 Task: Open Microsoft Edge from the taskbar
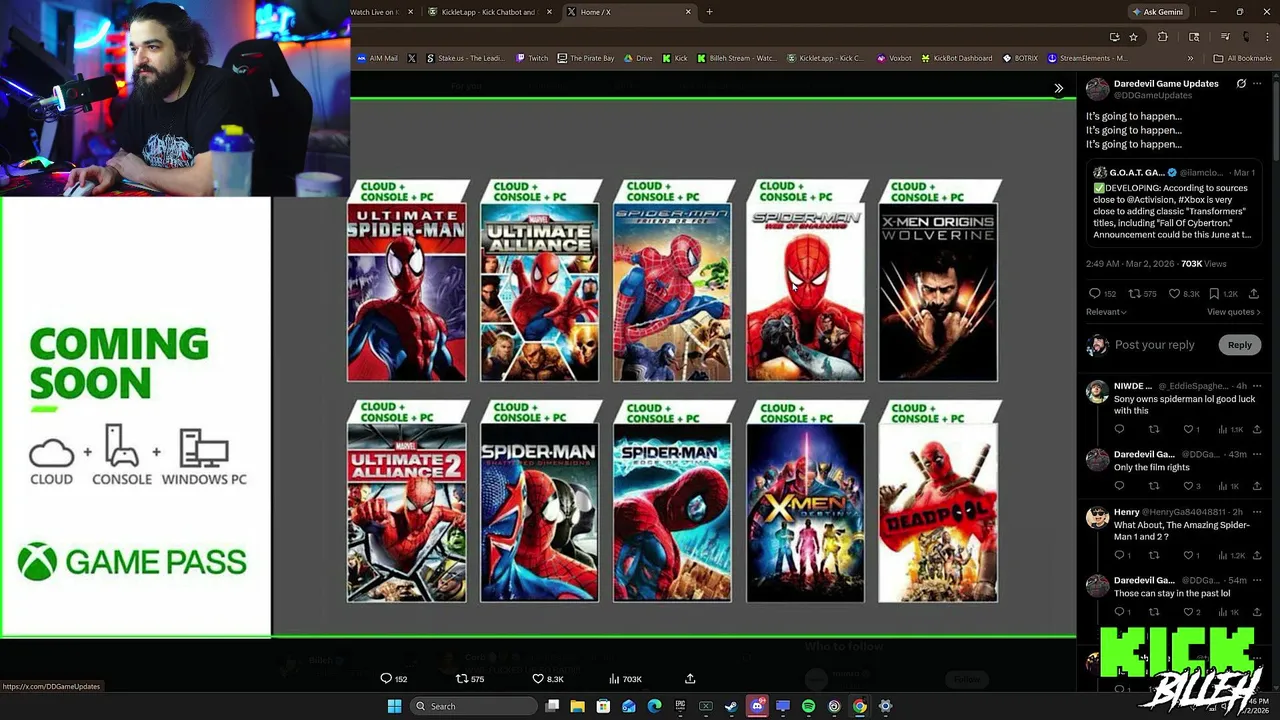tap(654, 706)
